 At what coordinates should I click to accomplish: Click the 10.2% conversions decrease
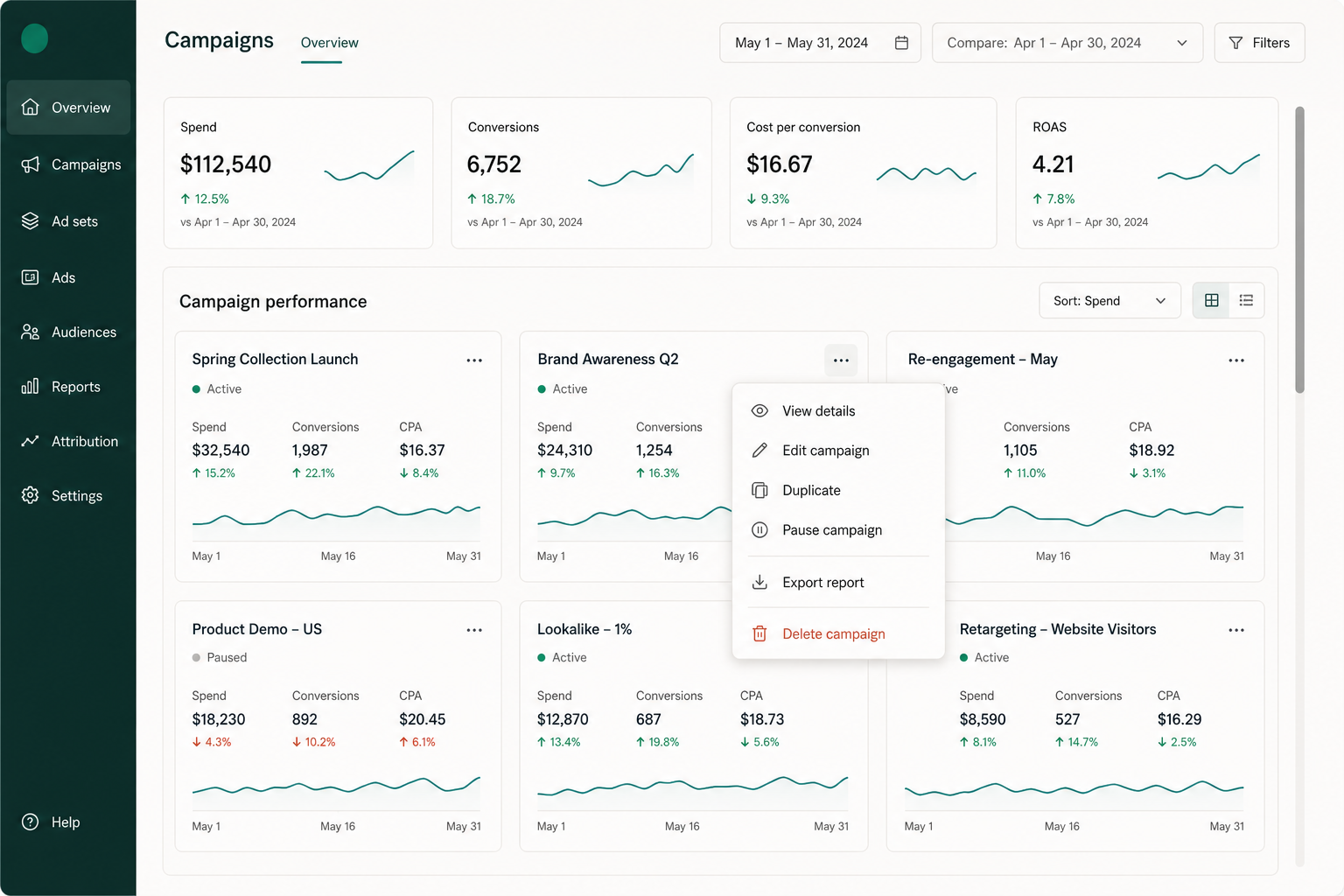[x=314, y=742]
